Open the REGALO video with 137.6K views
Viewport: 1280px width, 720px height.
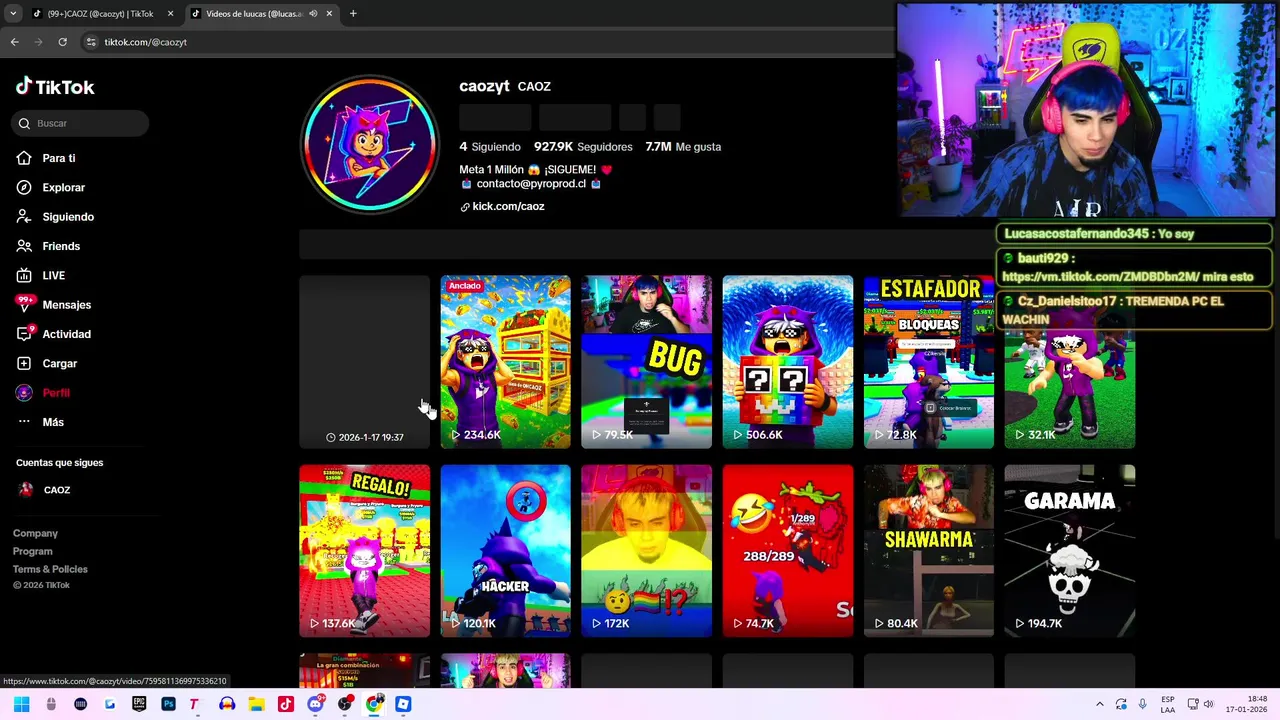364,551
